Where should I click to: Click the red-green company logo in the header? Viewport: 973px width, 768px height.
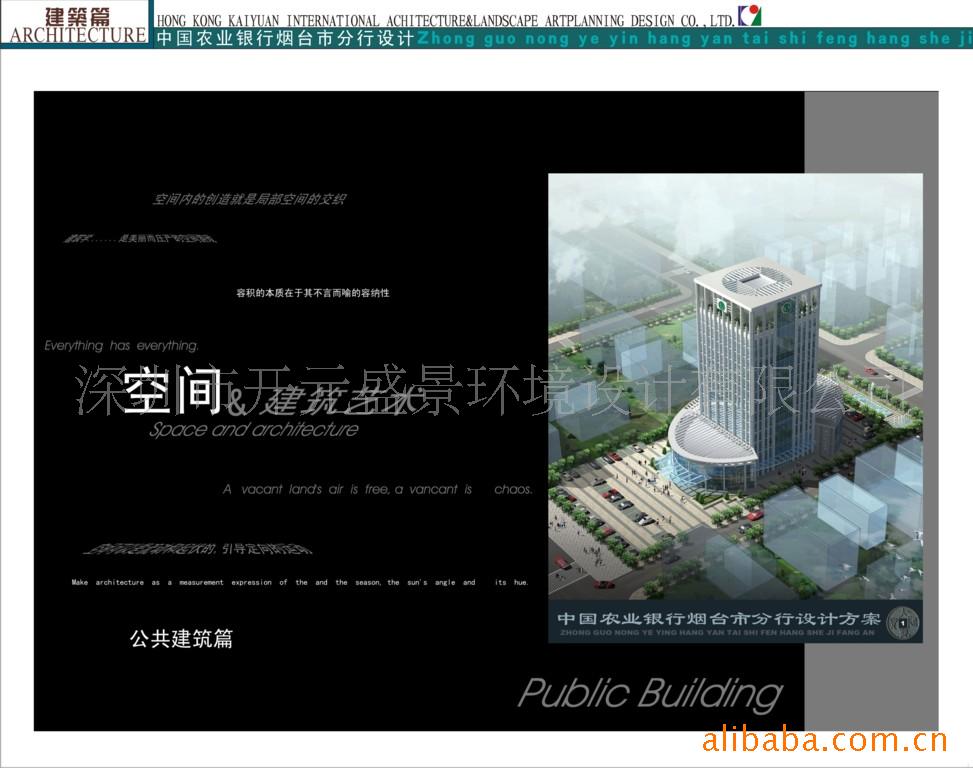[x=750, y=16]
